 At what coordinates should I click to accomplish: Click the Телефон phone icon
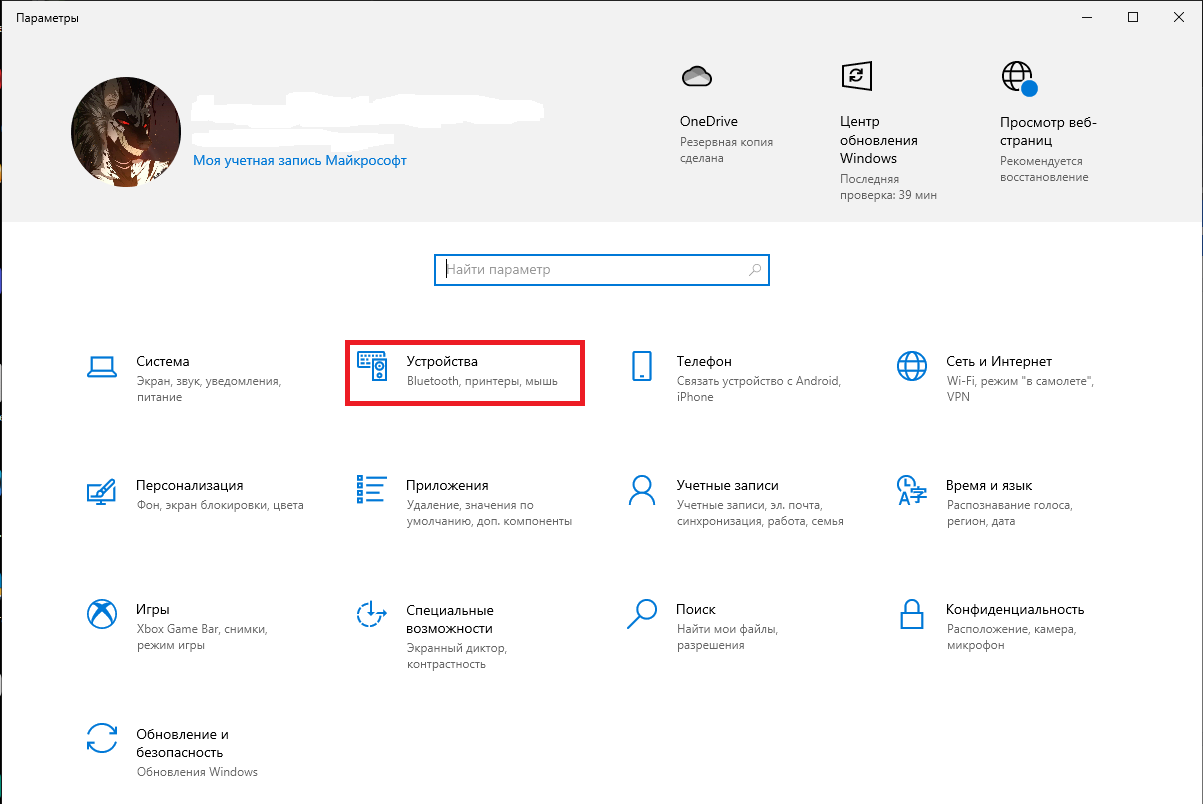[x=642, y=366]
